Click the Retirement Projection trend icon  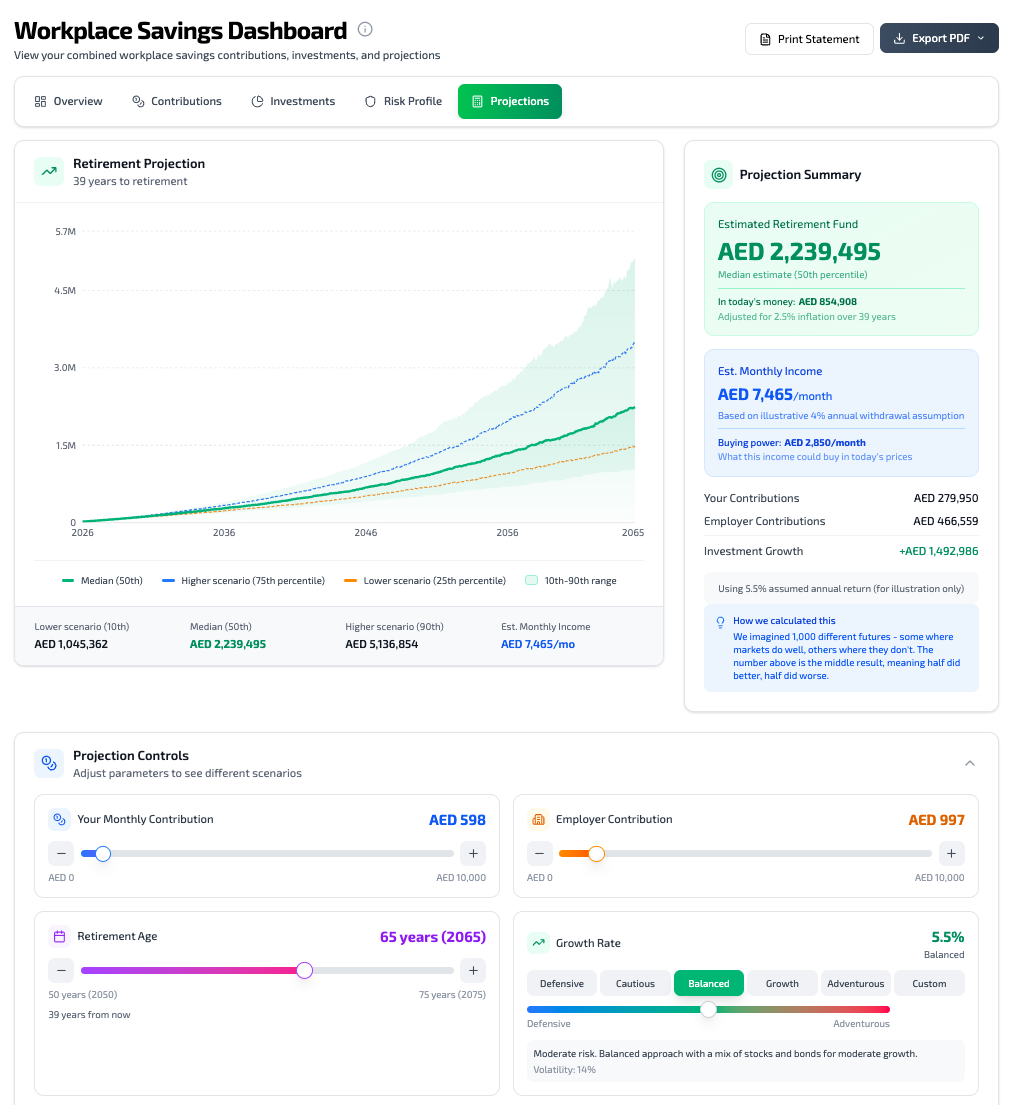[49, 171]
